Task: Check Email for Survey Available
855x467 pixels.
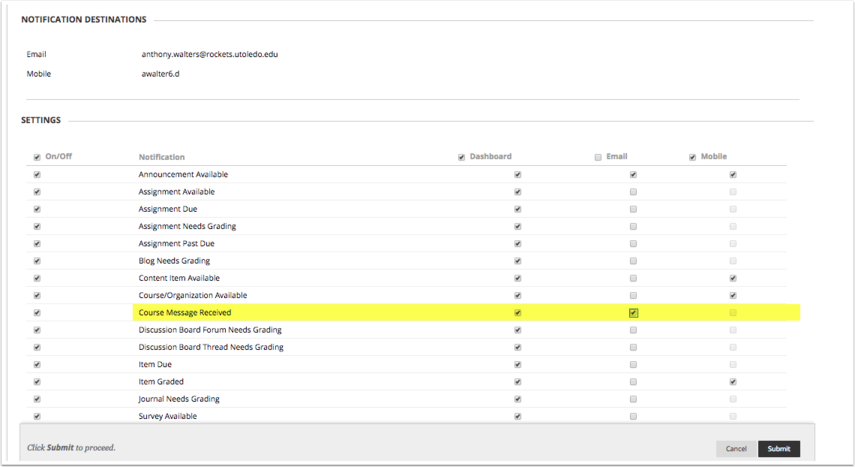Action: [x=633, y=416]
